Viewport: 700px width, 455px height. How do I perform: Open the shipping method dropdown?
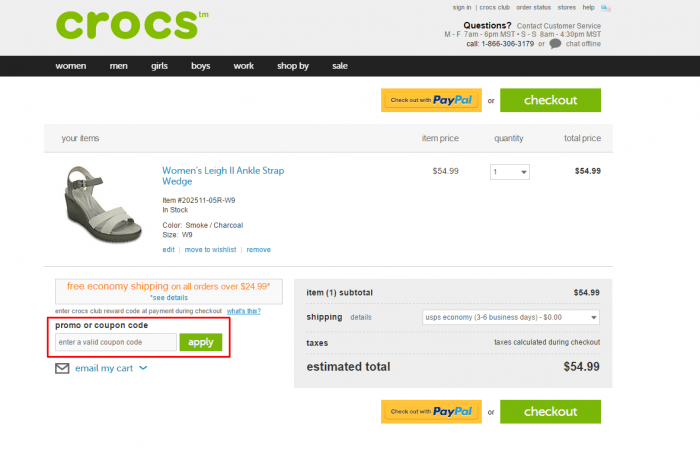pos(510,317)
